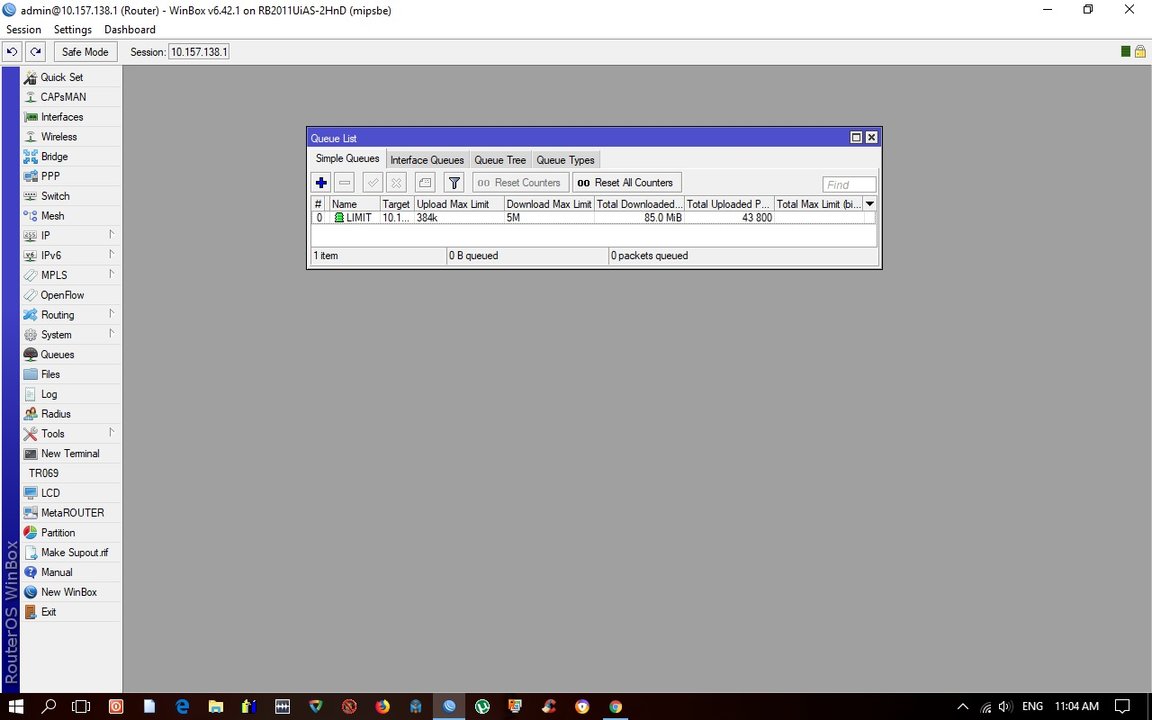This screenshot has width=1152, height=720.
Task: Click the Find search box
Action: (849, 185)
